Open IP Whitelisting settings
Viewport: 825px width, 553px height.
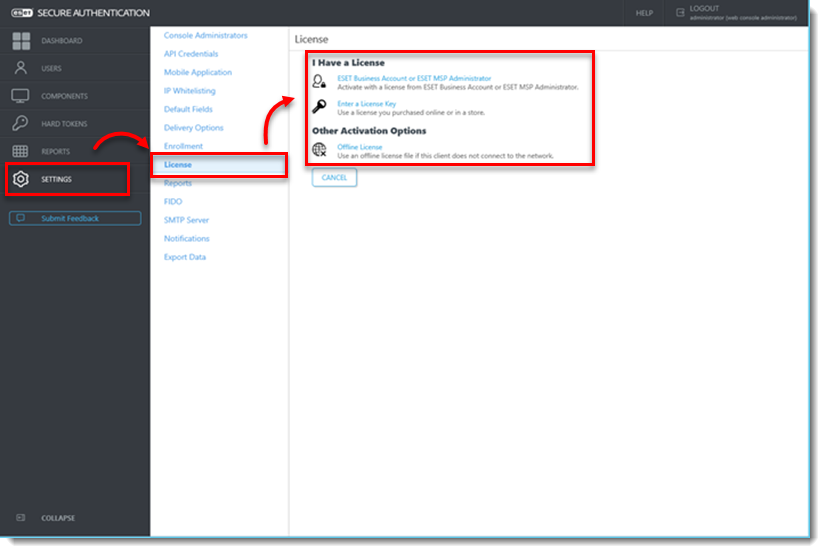(189, 91)
